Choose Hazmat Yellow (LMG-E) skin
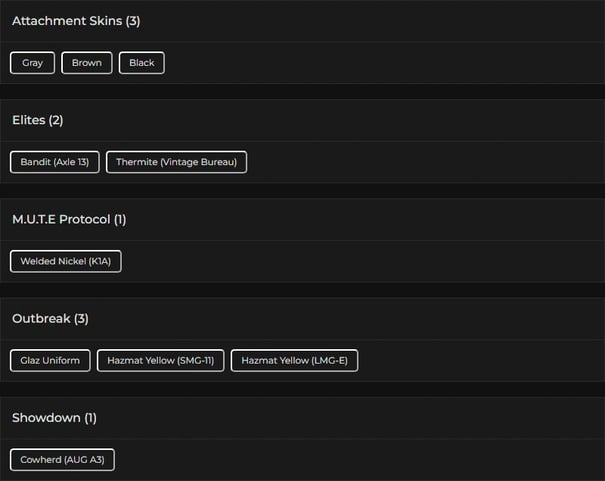Image resolution: width=605 pixels, height=481 pixels. coord(294,360)
